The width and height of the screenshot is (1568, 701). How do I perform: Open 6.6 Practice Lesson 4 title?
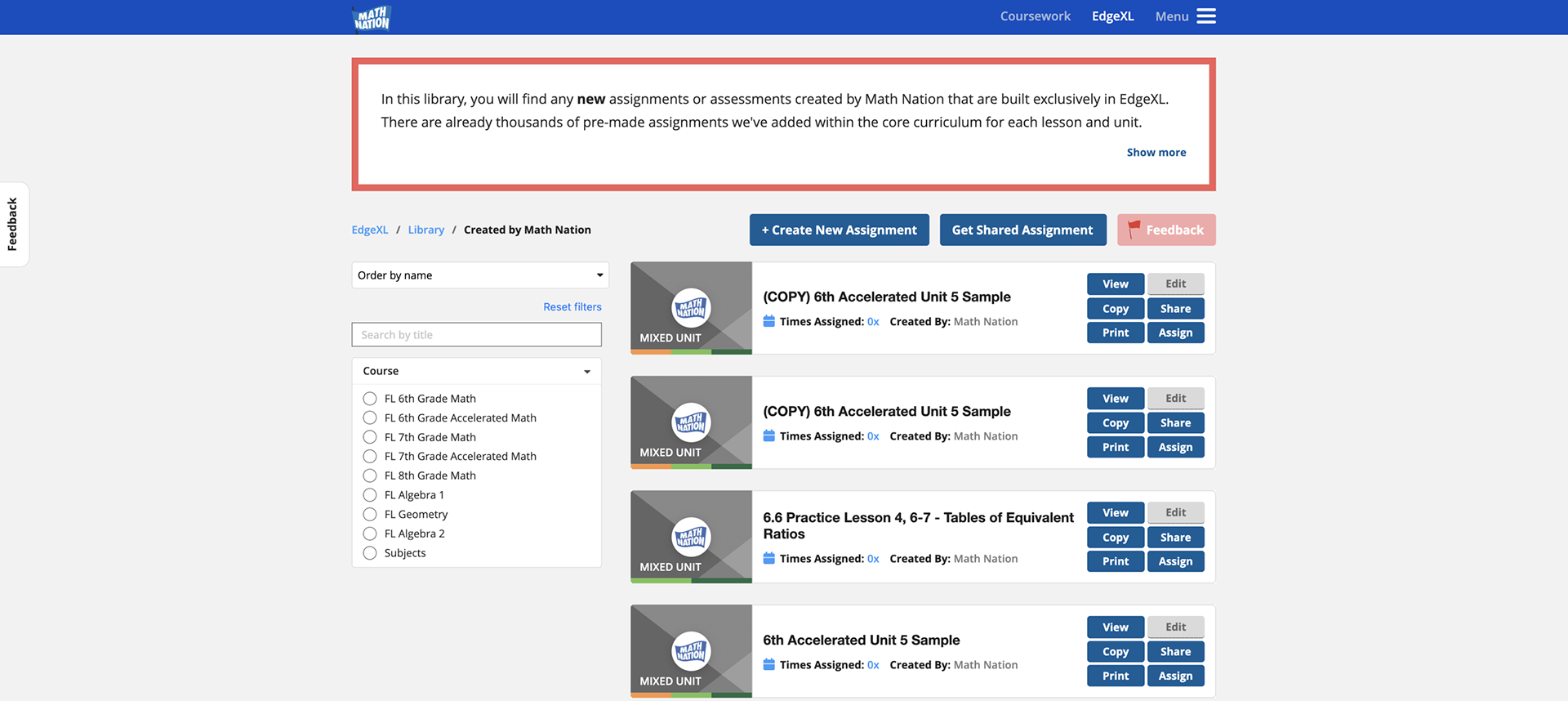pos(918,525)
